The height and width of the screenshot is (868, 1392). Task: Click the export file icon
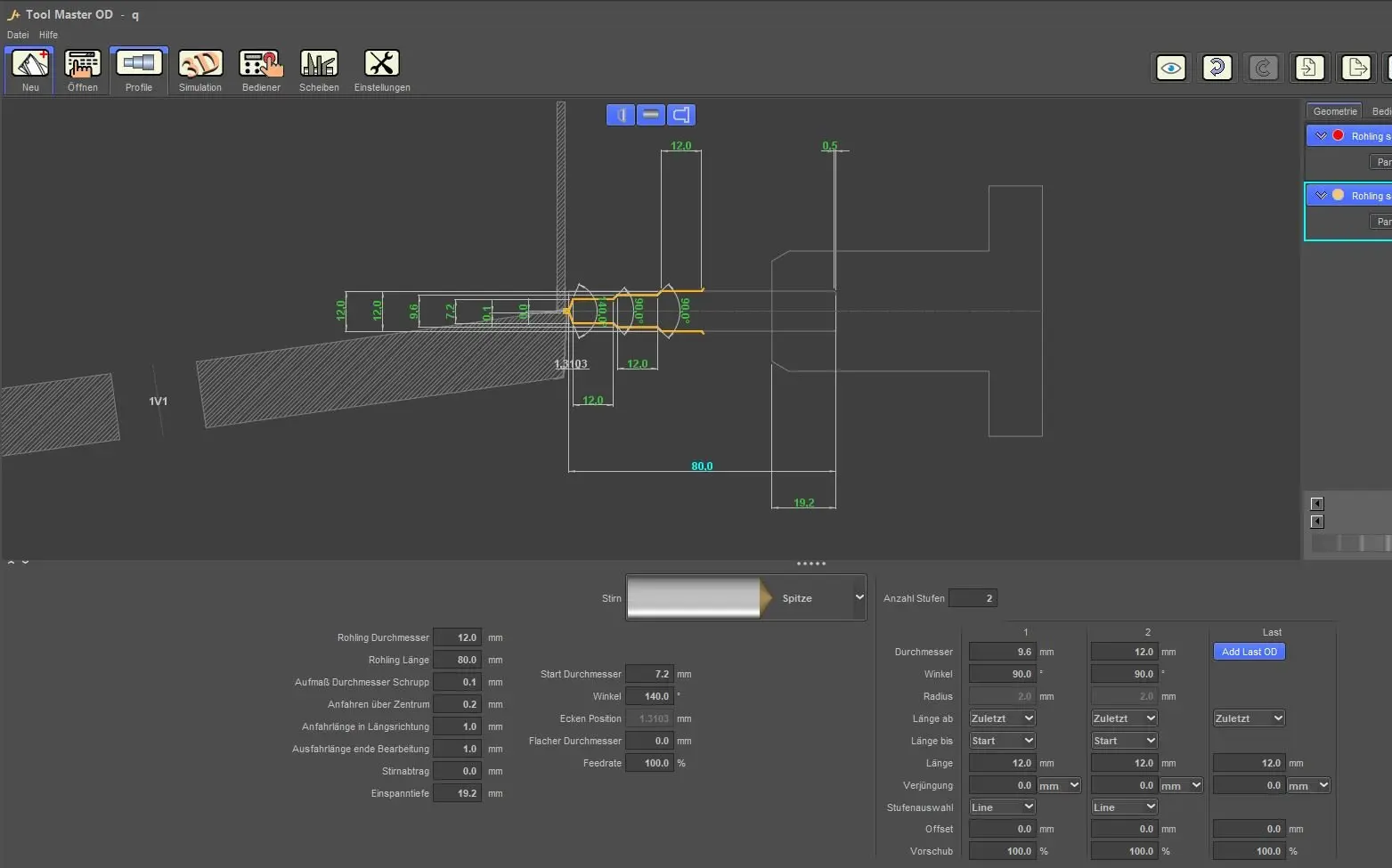(x=1355, y=68)
